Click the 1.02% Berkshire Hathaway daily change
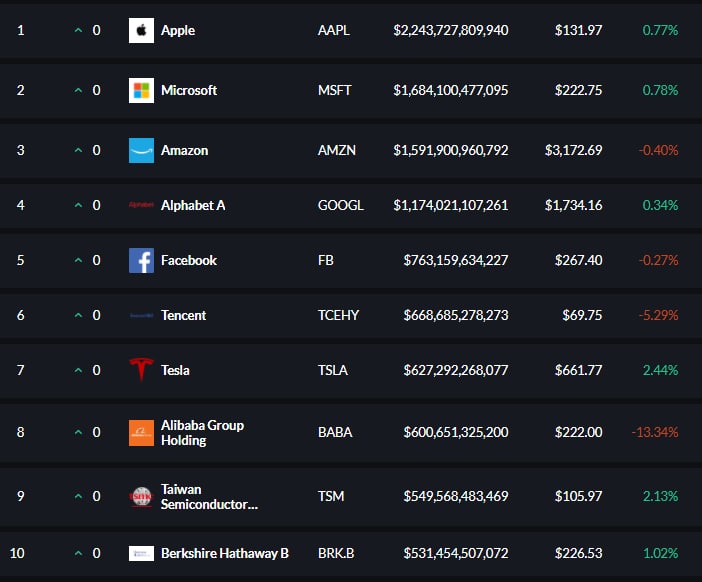The width and height of the screenshot is (702, 582). click(661, 553)
